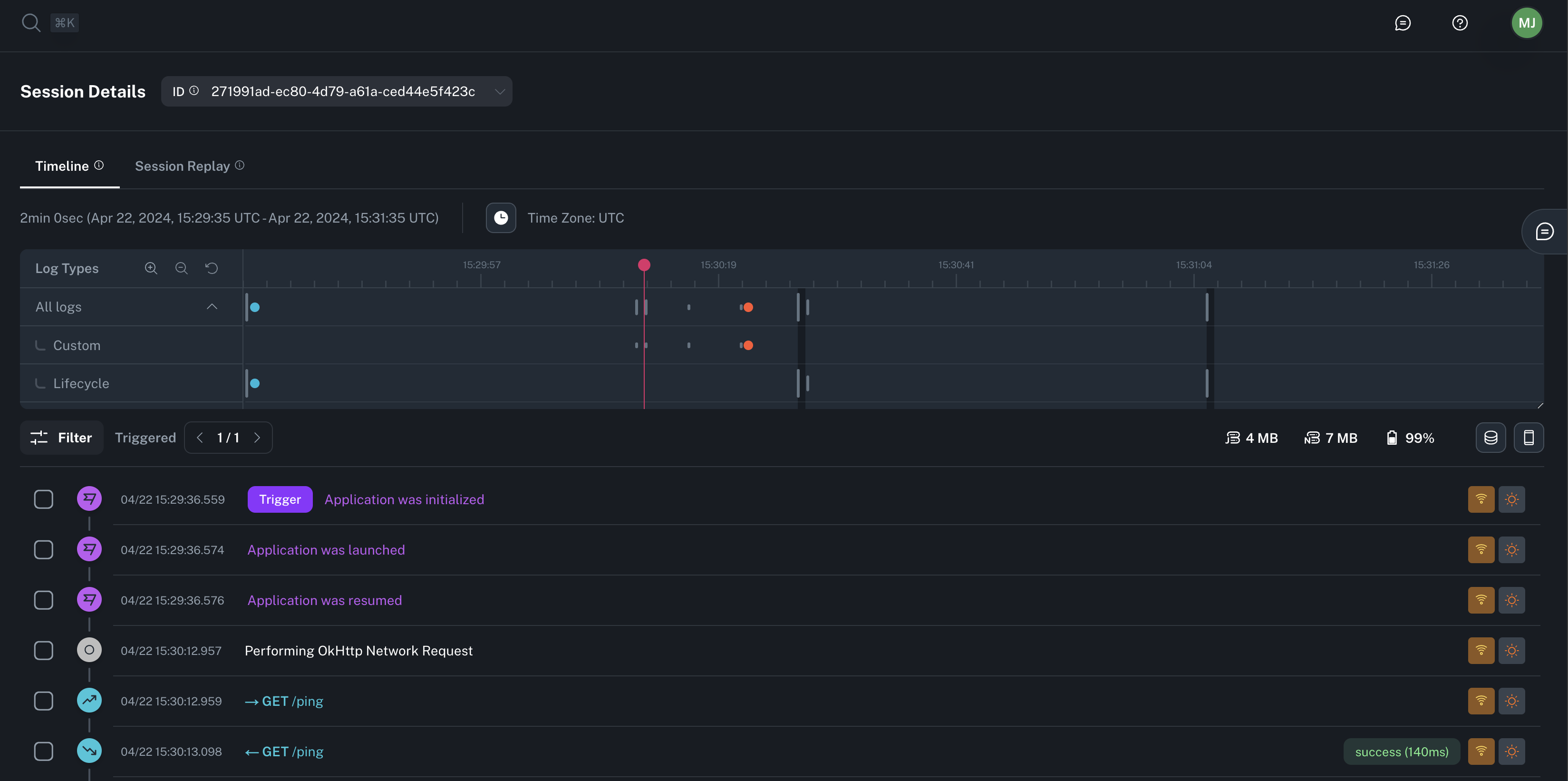The width and height of the screenshot is (1568, 781).
Task: Click the clock icon next to Time Zone
Action: coord(500,217)
